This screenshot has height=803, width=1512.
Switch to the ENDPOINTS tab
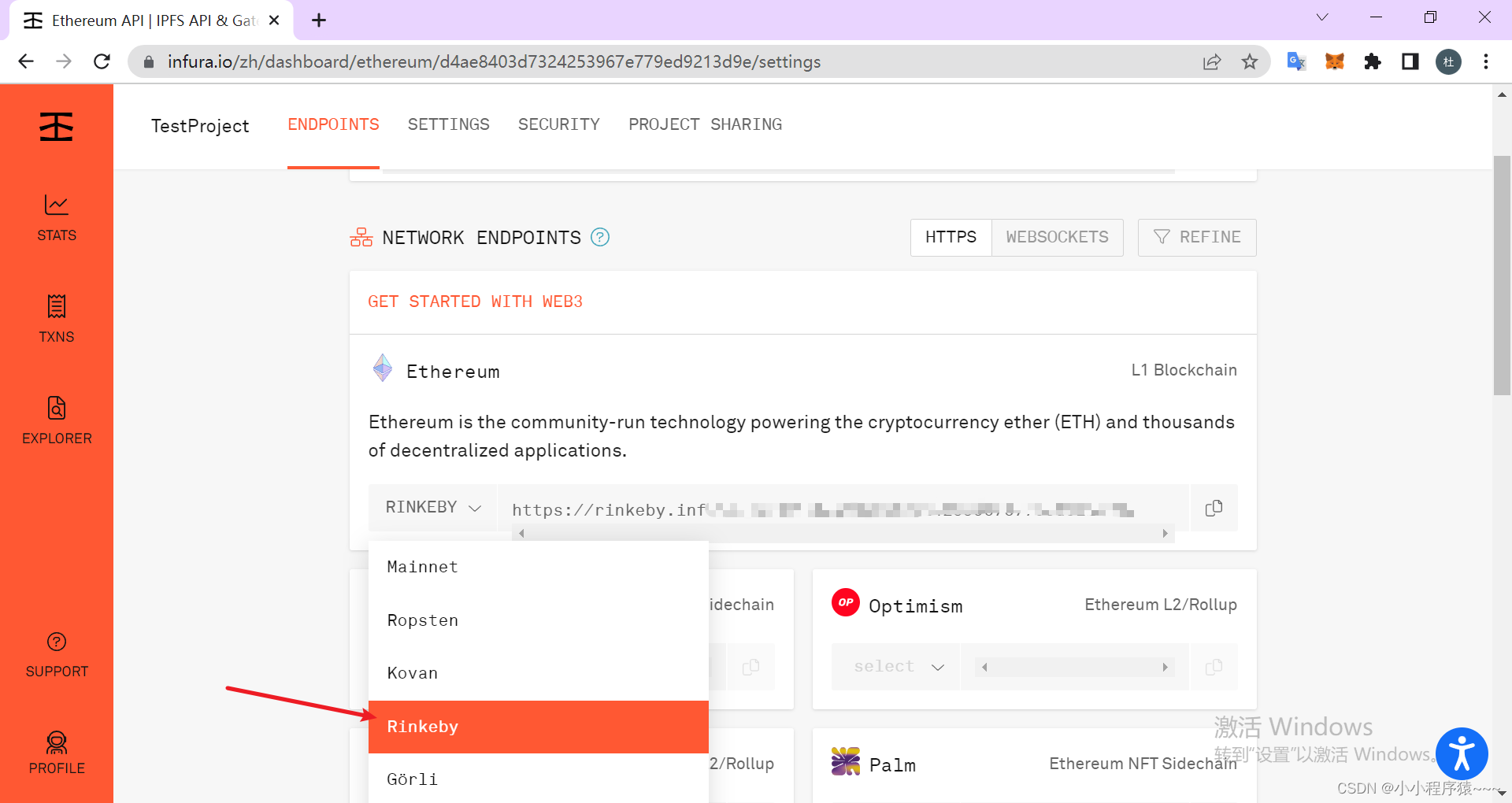coord(333,124)
